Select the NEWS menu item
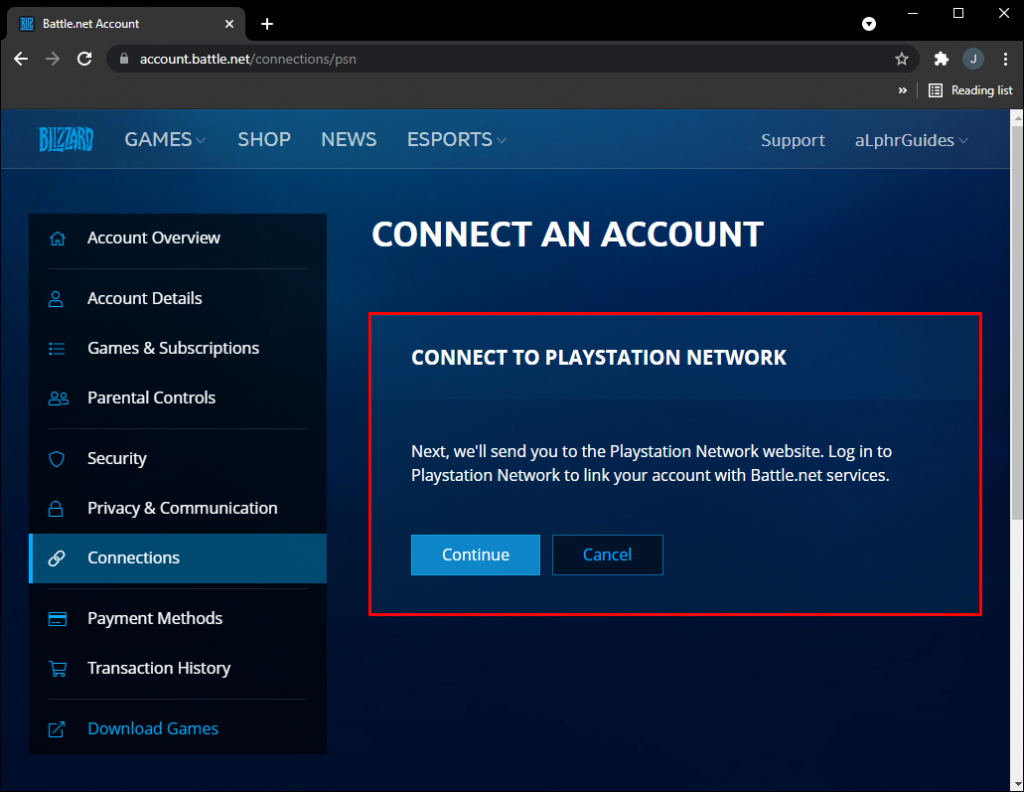Image resolution: width=1024 pixels, height=792 pixels. click(348, 139)
